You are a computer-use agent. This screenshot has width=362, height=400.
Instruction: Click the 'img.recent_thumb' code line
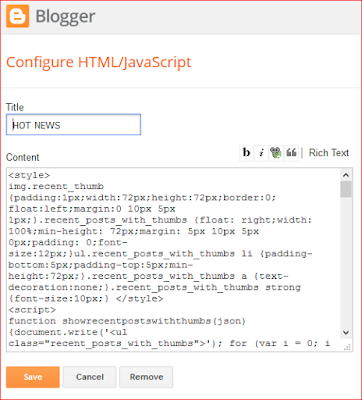[56, 186]
